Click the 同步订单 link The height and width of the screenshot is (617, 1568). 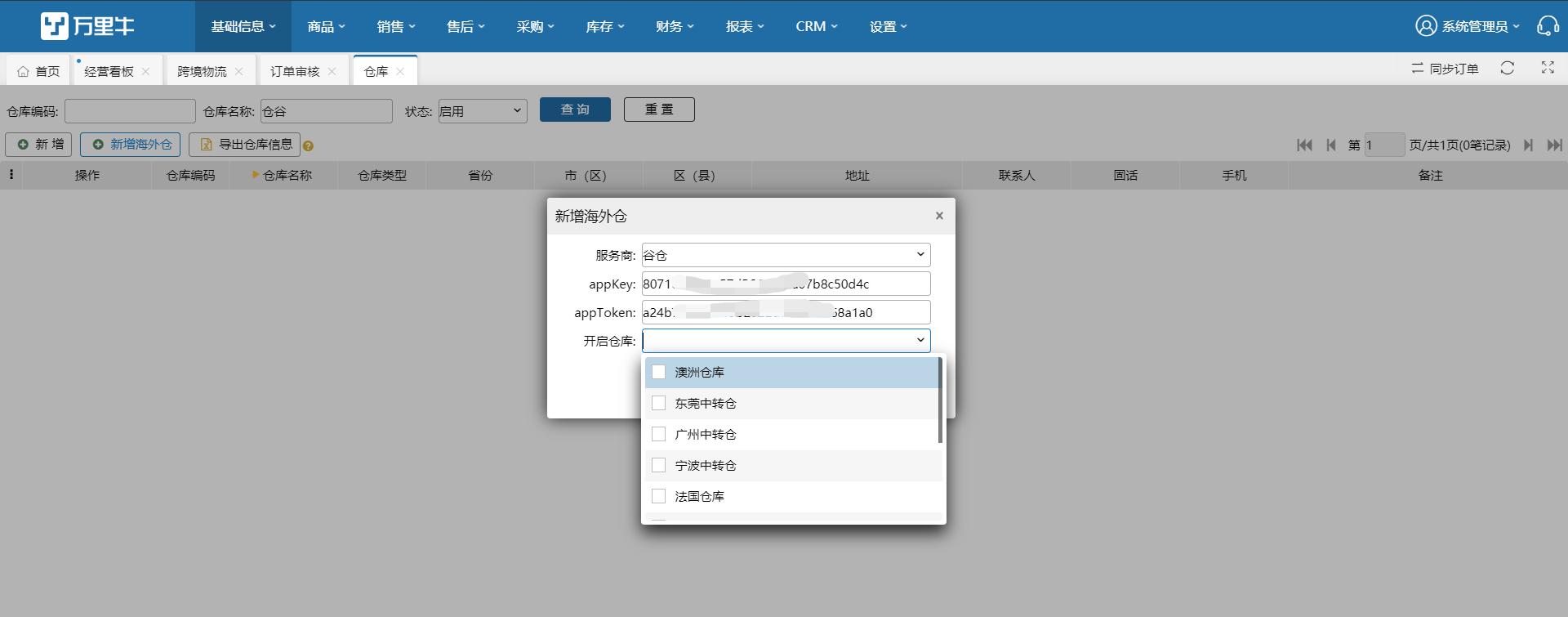(x=1454, y=69)
